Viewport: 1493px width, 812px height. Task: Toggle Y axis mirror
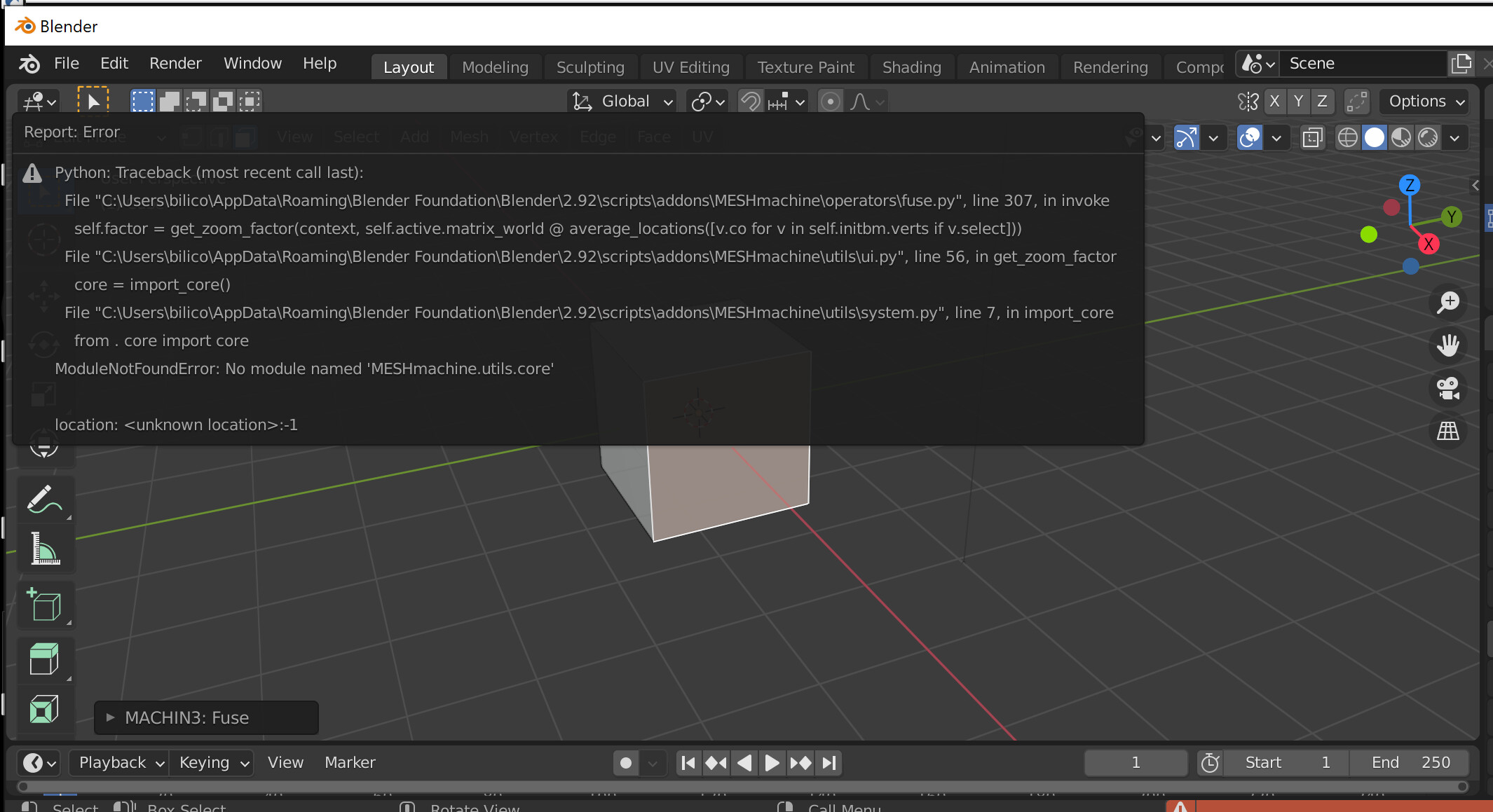(x=1298, y=102)
